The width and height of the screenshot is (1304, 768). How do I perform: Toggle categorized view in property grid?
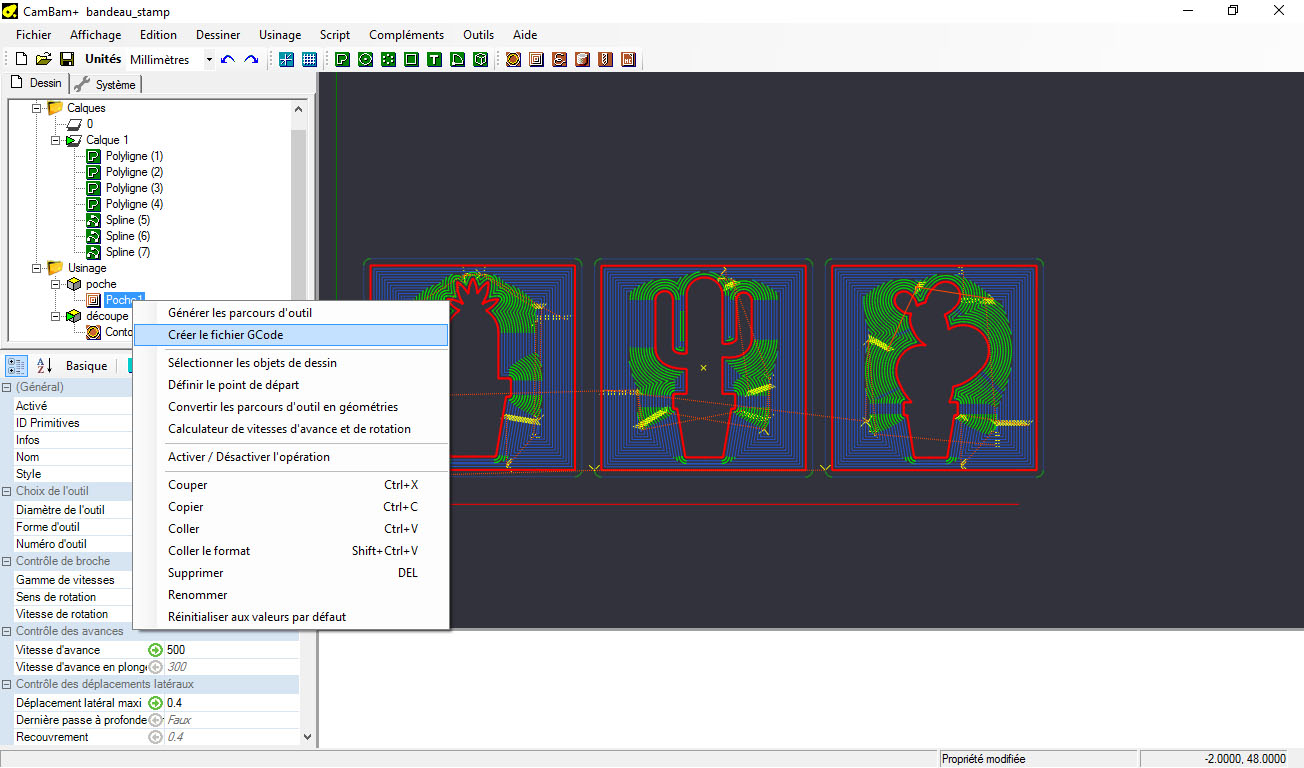coord(17,366)
